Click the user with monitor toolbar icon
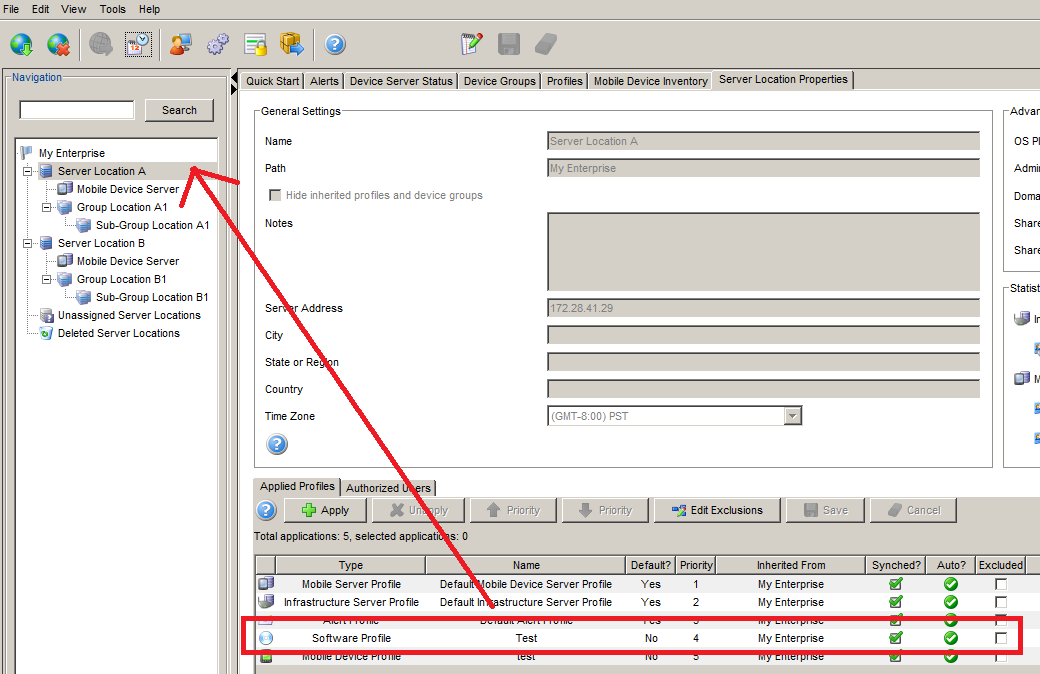 pyautogui.click(x=180, y=44)
